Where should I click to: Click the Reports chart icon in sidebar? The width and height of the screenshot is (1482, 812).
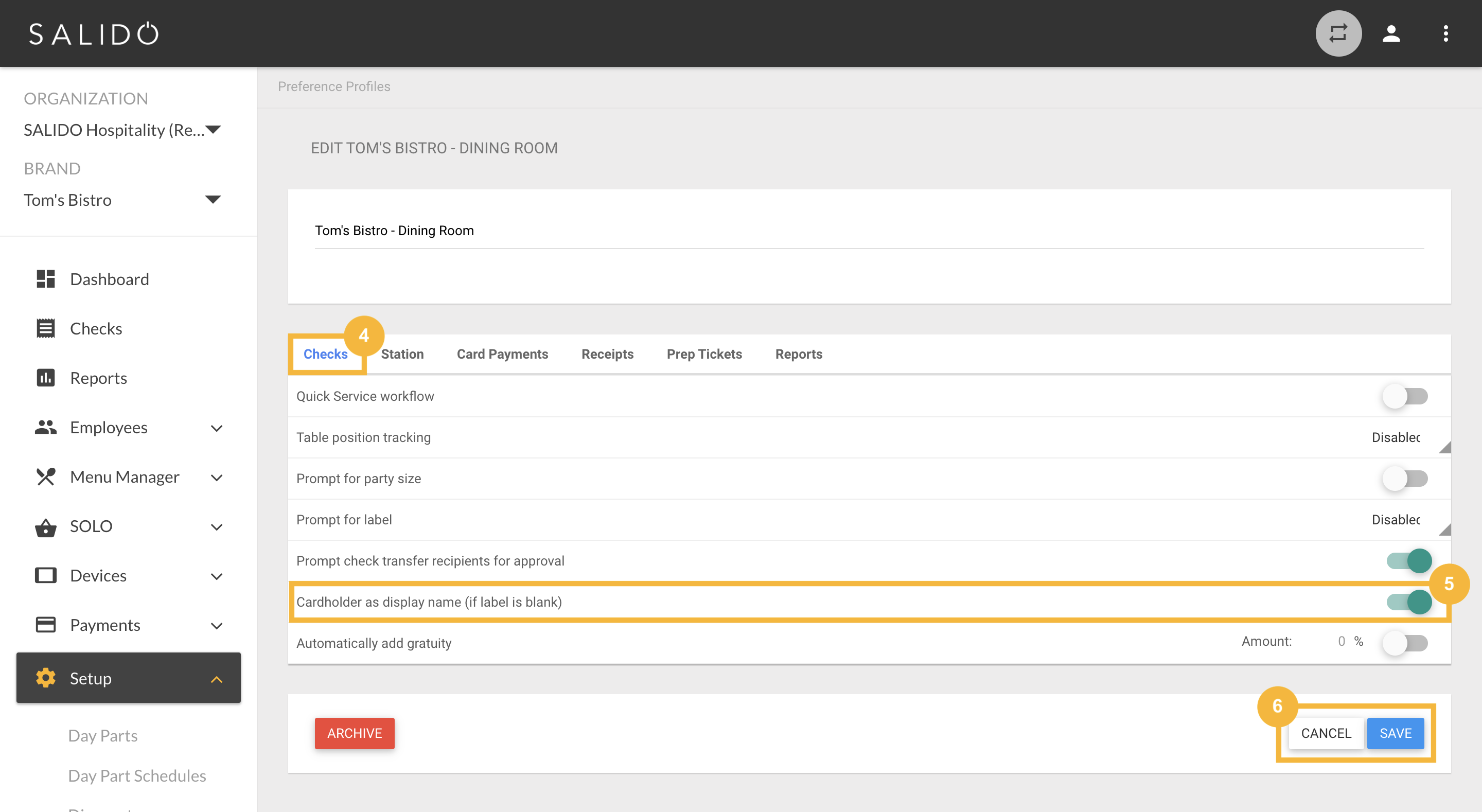(x=45, y=378)
